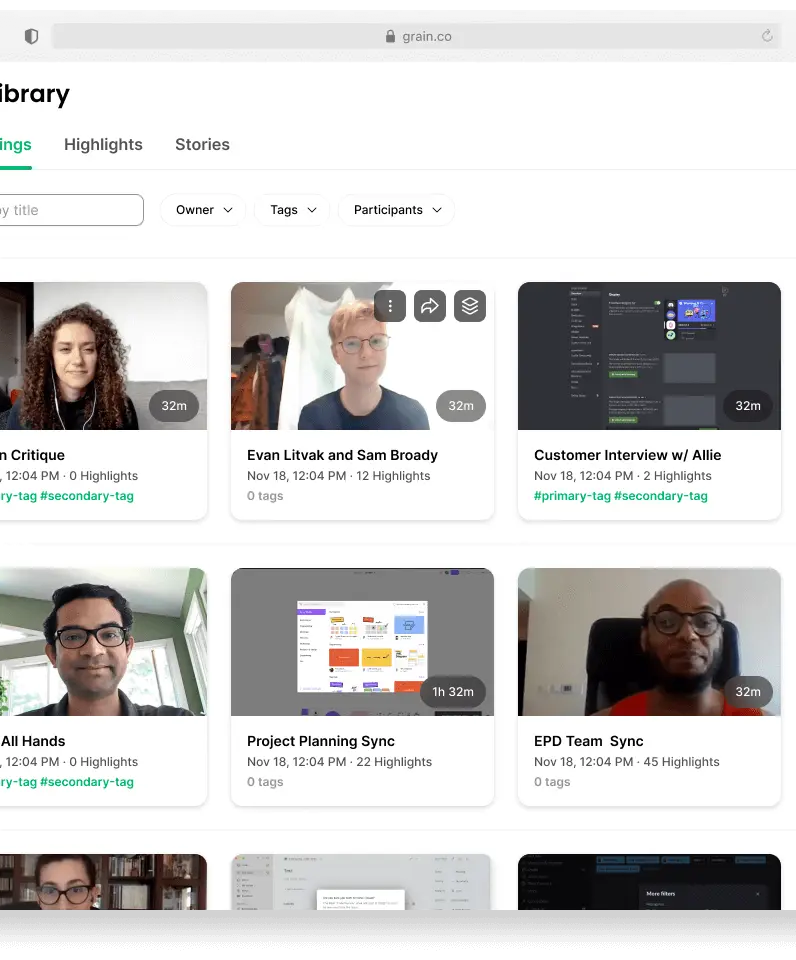Click '0 tags' on EPD Team Sync card
Image resolution: width=796 pixels, height=960 pixels.
coord(552,782)
